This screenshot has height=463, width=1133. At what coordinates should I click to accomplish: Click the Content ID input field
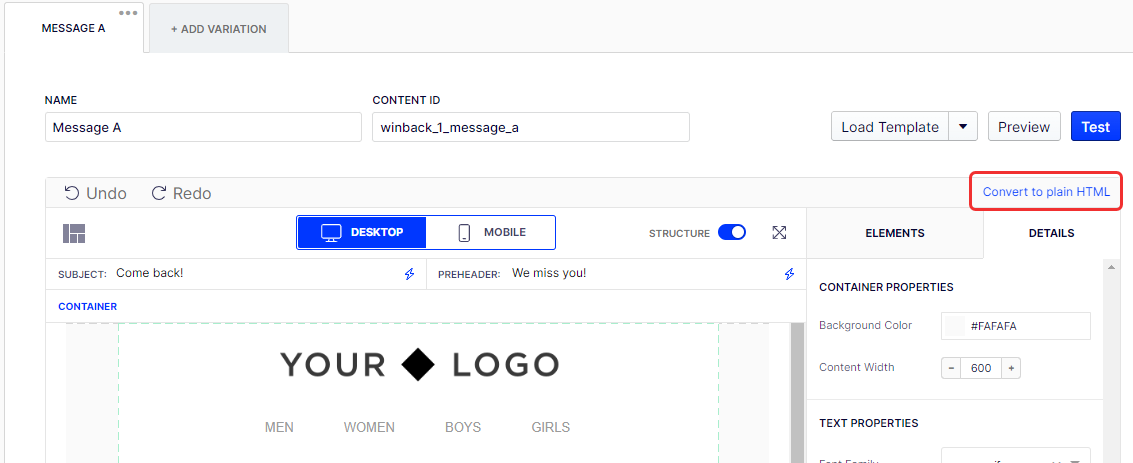click(x=530, y=127)
